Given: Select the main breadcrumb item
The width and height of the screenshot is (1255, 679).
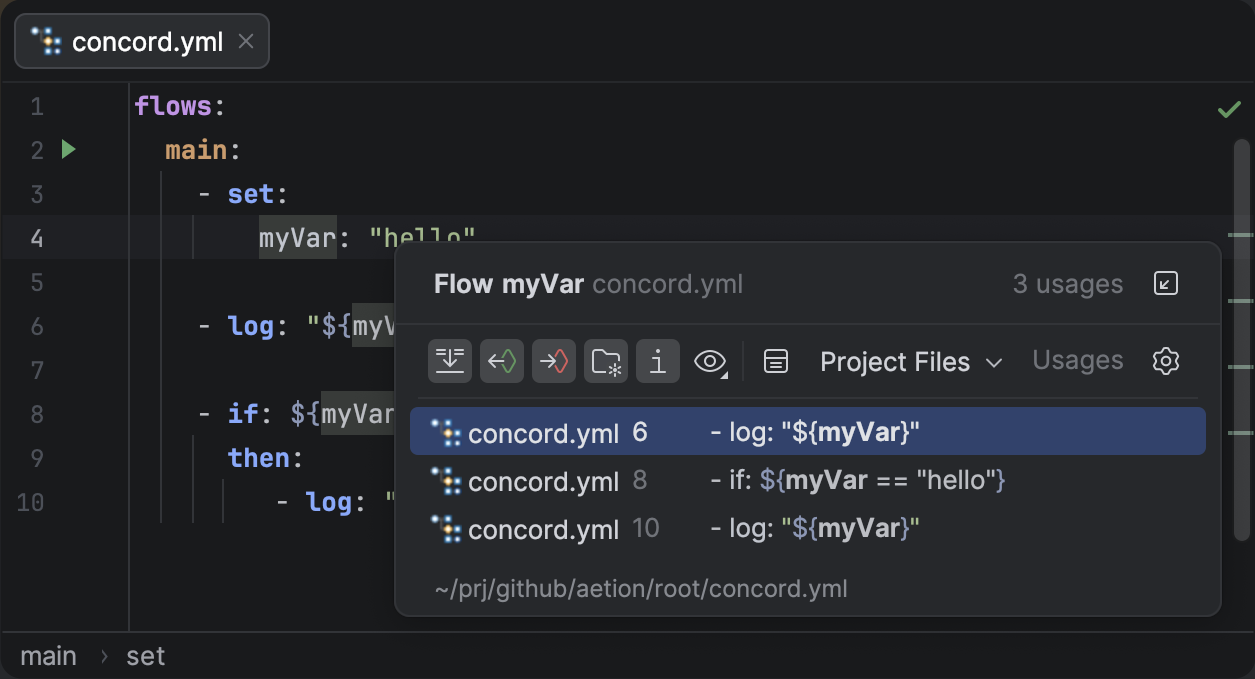Looking at the screenshot, I should [48, 656].
